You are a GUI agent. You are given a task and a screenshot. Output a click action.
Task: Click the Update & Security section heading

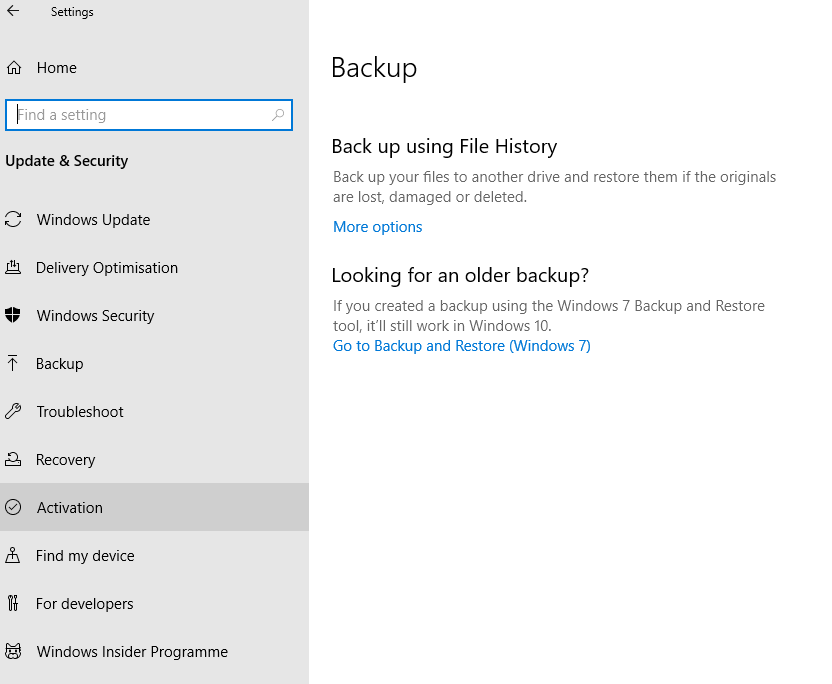pos(66,160)
